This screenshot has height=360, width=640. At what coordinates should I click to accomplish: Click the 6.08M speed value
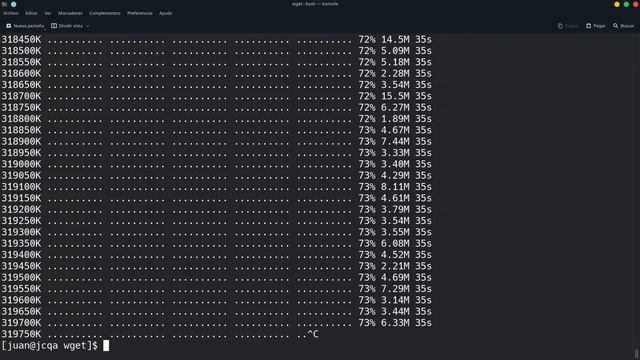pos(395,244)
